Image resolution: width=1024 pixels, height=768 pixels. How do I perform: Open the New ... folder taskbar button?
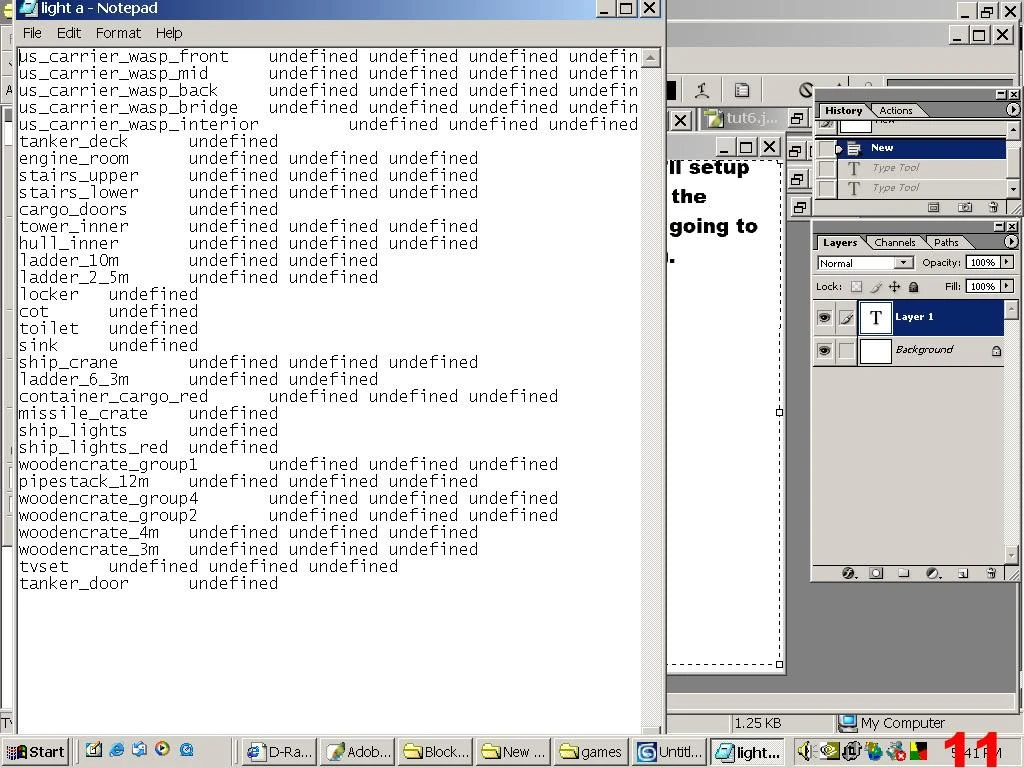pos(514,752)
